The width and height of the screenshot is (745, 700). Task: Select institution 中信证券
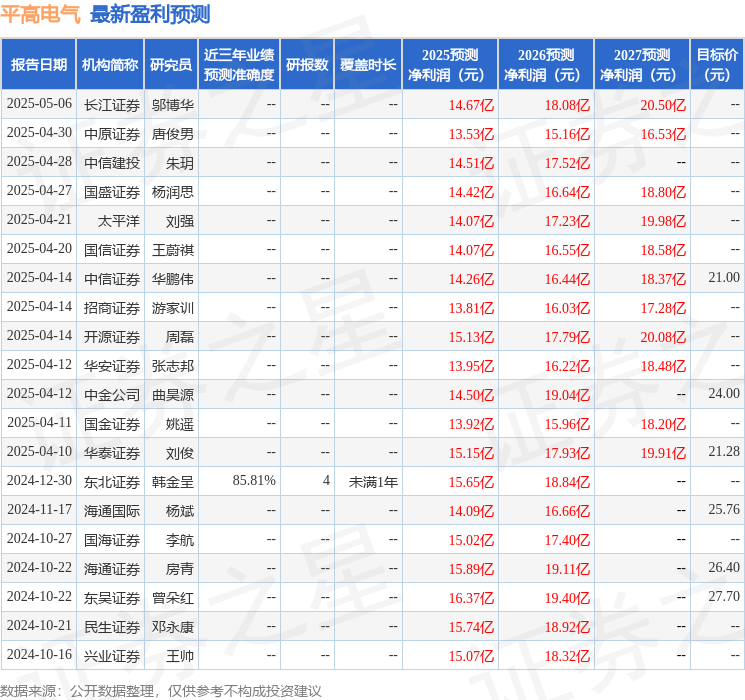coord(112,279)
